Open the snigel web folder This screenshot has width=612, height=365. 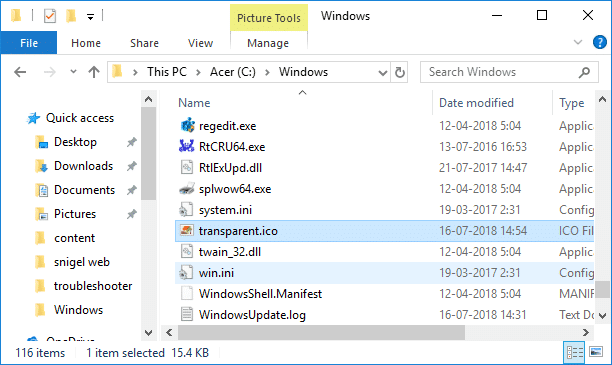pos(82,262)
